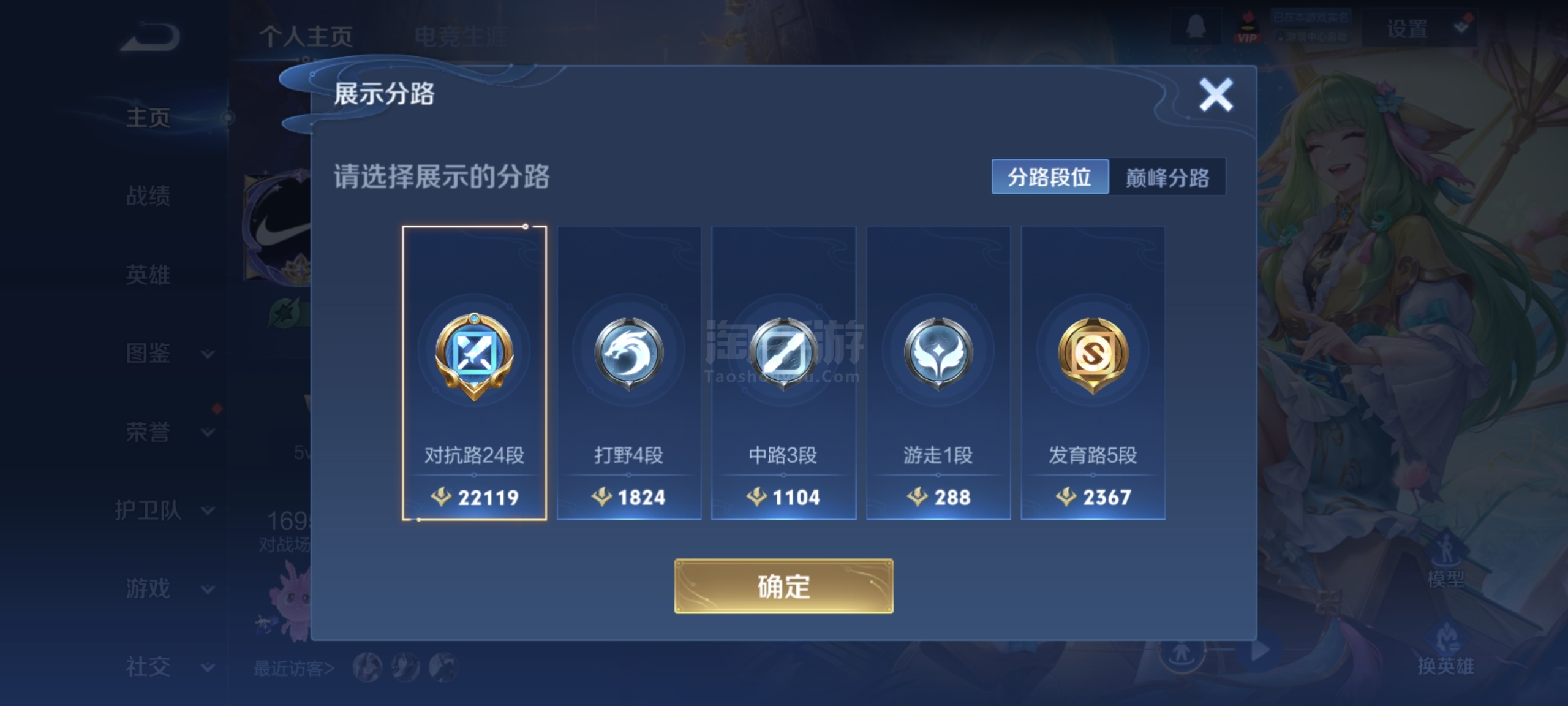Expand the 护卫队 sidebar chevron
Image resolution: width=1568 pixels, height=706 pixels.
pyautogui.click(x=208, y=511)
